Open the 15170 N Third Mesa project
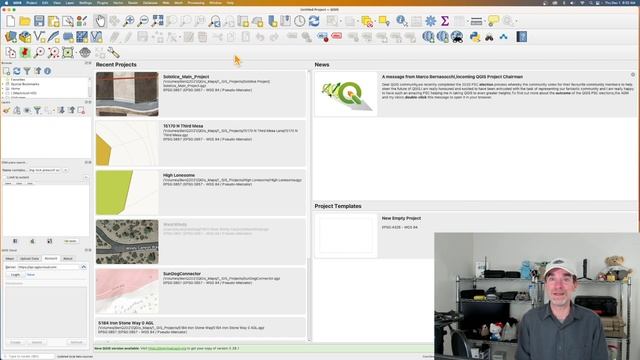 (200, 143)
